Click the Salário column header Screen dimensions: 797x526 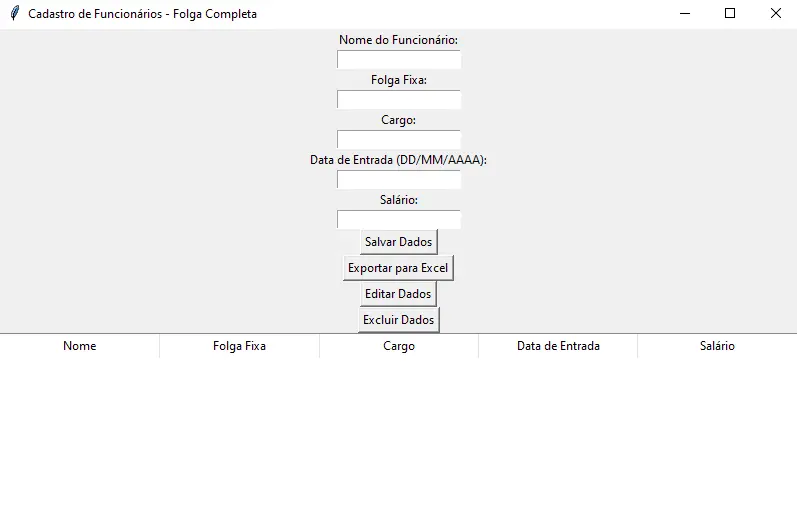coord(717,346)
